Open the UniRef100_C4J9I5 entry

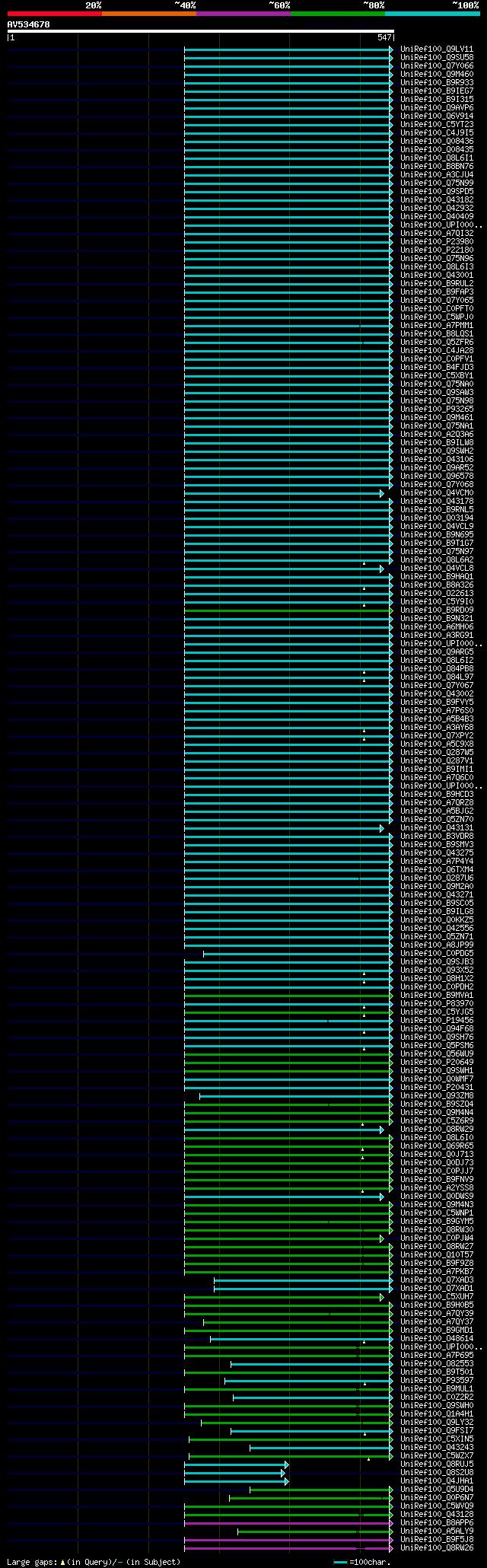(437, 132)
